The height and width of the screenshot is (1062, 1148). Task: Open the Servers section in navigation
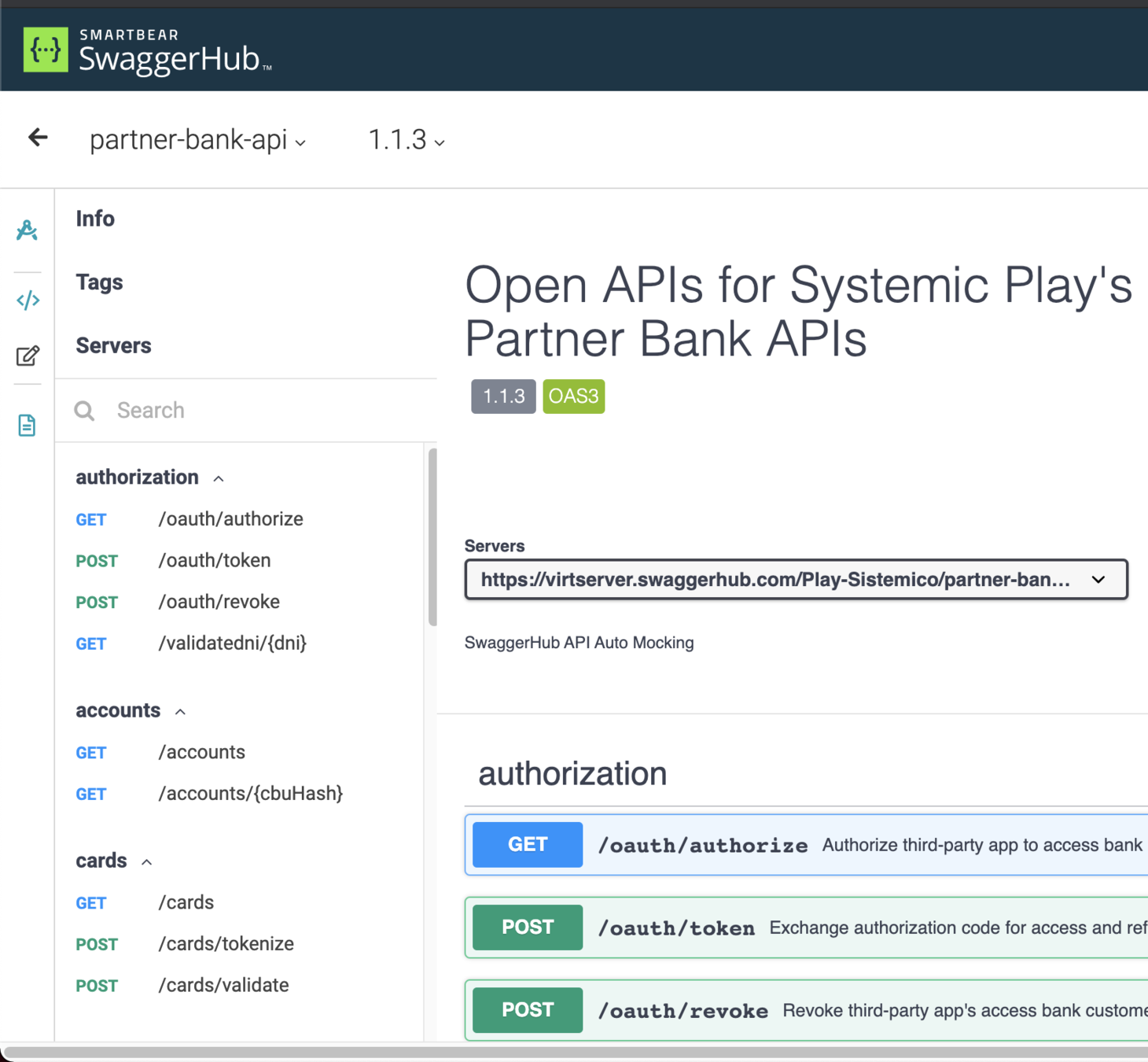pyautogui.click(x=113, y=345)
